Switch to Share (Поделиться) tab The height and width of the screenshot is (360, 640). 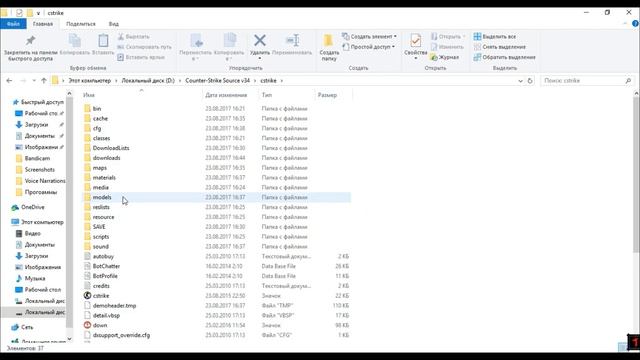pyautogui.click(x=81, y=24)
